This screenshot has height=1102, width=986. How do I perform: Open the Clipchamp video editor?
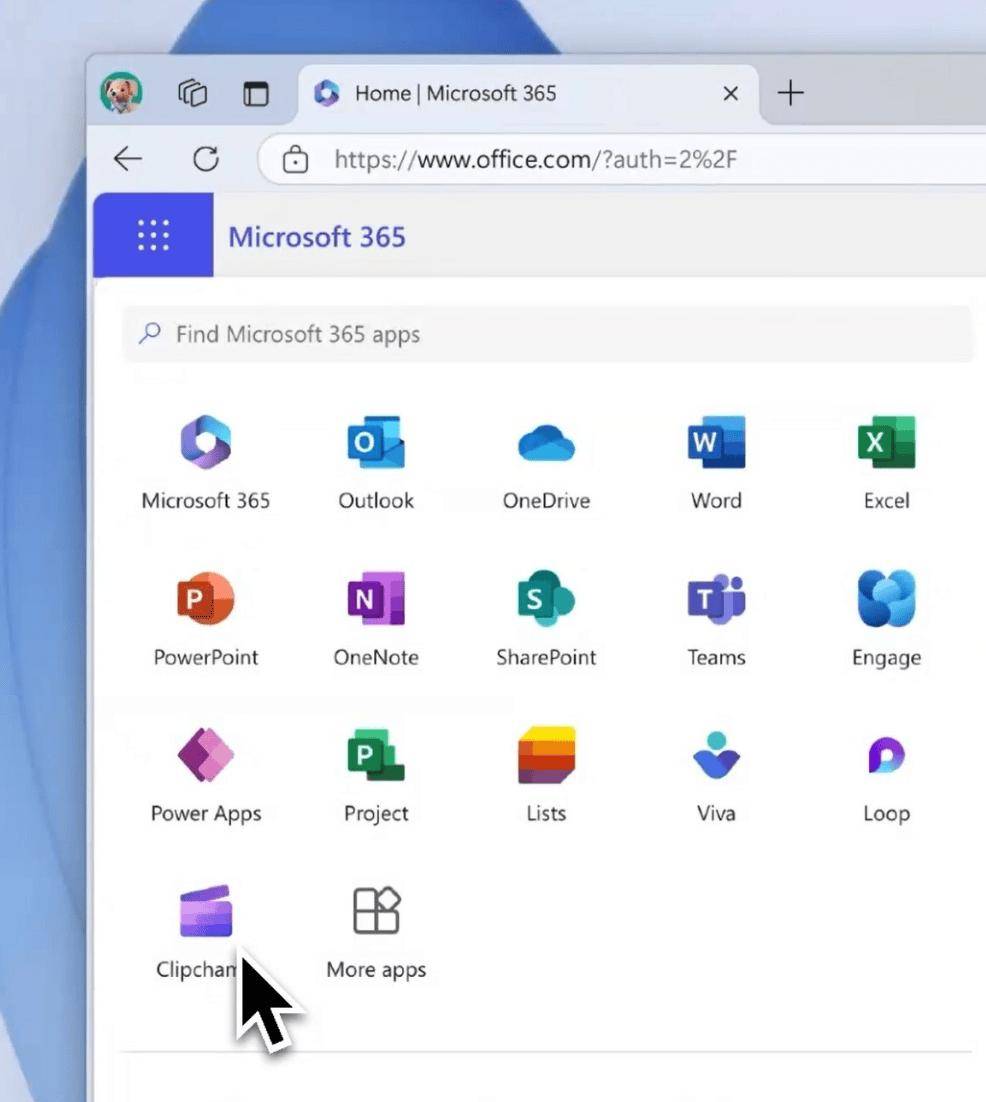204,931
